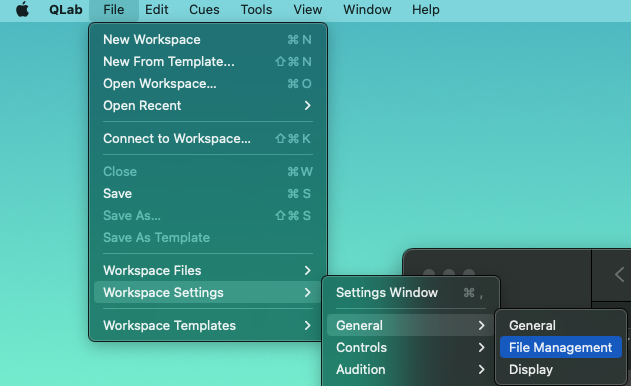Image resolution: width=631 pixels, height=386 pixels.
Task: Click the back chevron in dark window
Action: coord(619,275)
